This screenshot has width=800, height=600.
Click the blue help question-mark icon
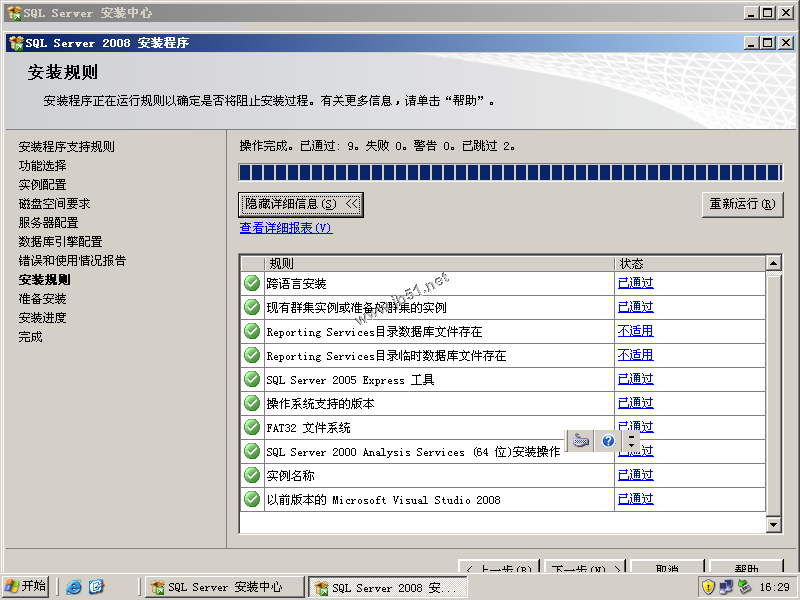tap(608, 441)
